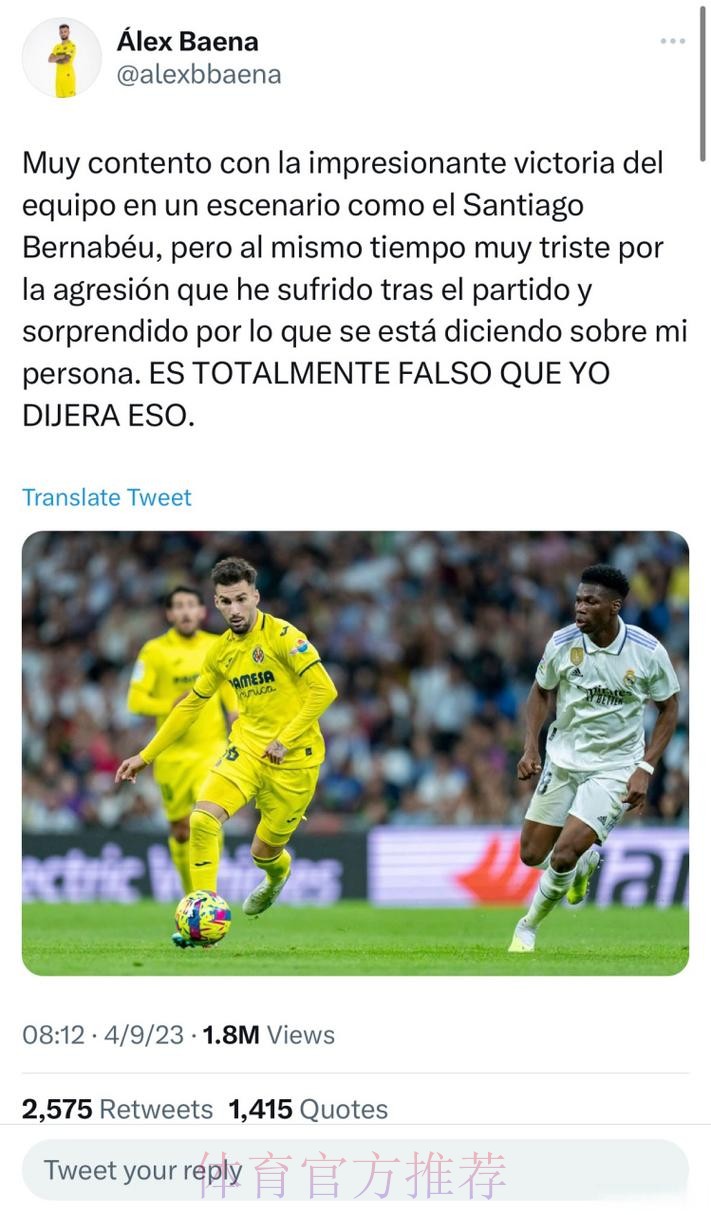This screenshot has height=1215, width=711.
Task: Click the football in the photo
Action: tap(202, 918)
